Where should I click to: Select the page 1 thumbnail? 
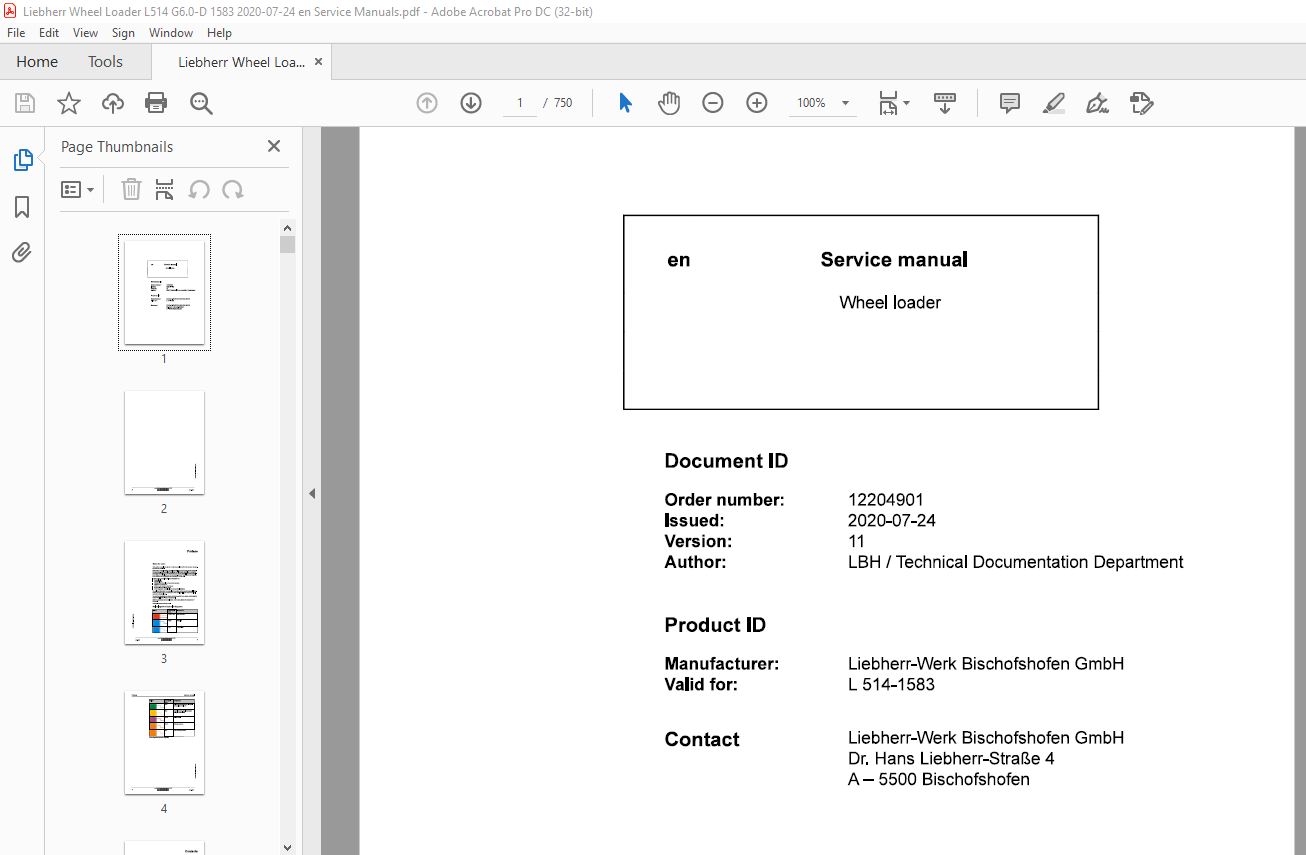click(164, 292)
